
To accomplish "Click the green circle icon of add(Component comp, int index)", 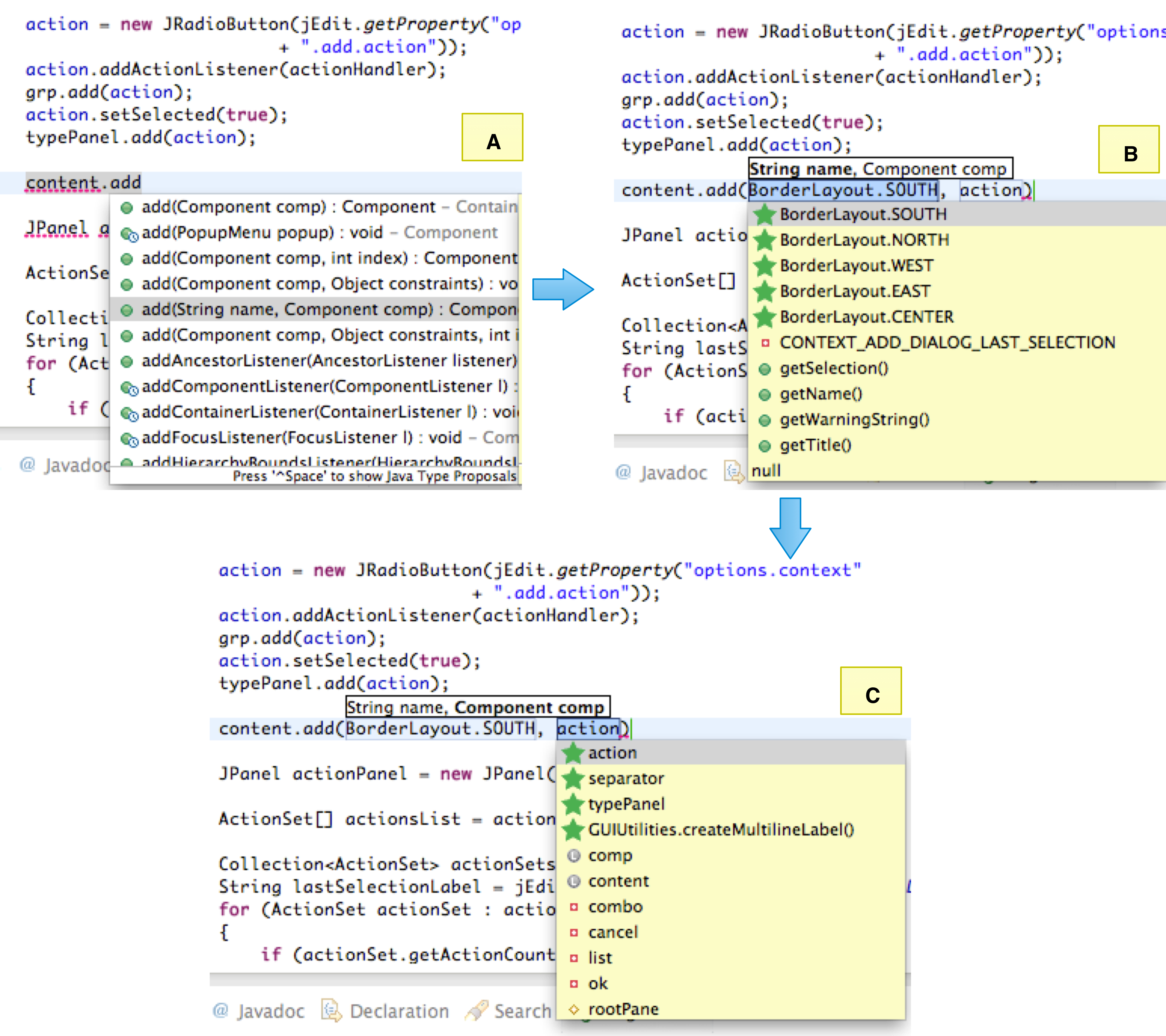I will (x=127, y=259).
